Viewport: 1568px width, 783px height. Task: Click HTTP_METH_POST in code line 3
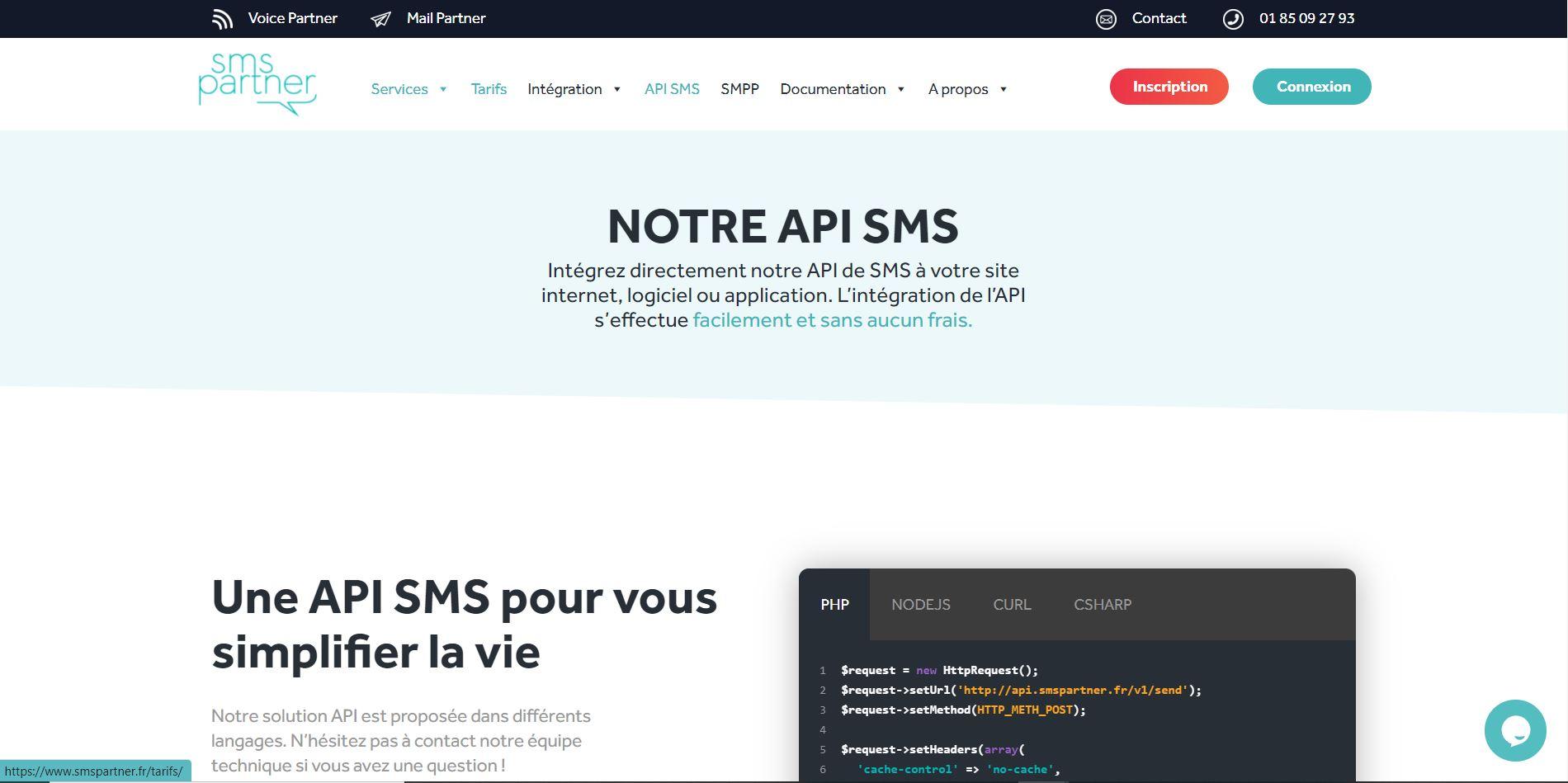tap(1024, 710)
